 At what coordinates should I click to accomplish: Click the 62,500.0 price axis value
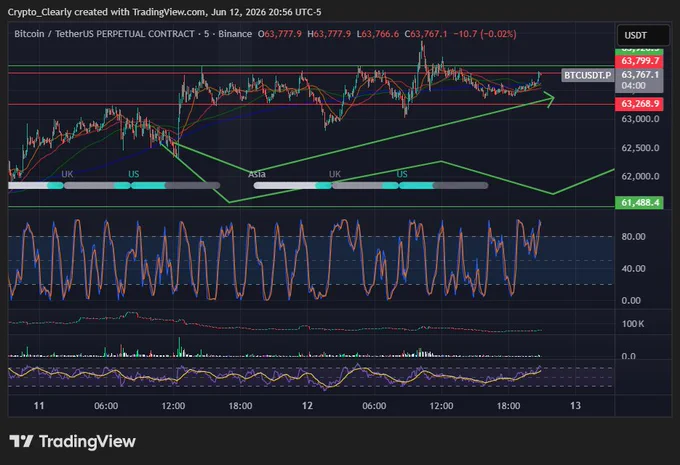(640, 148)
